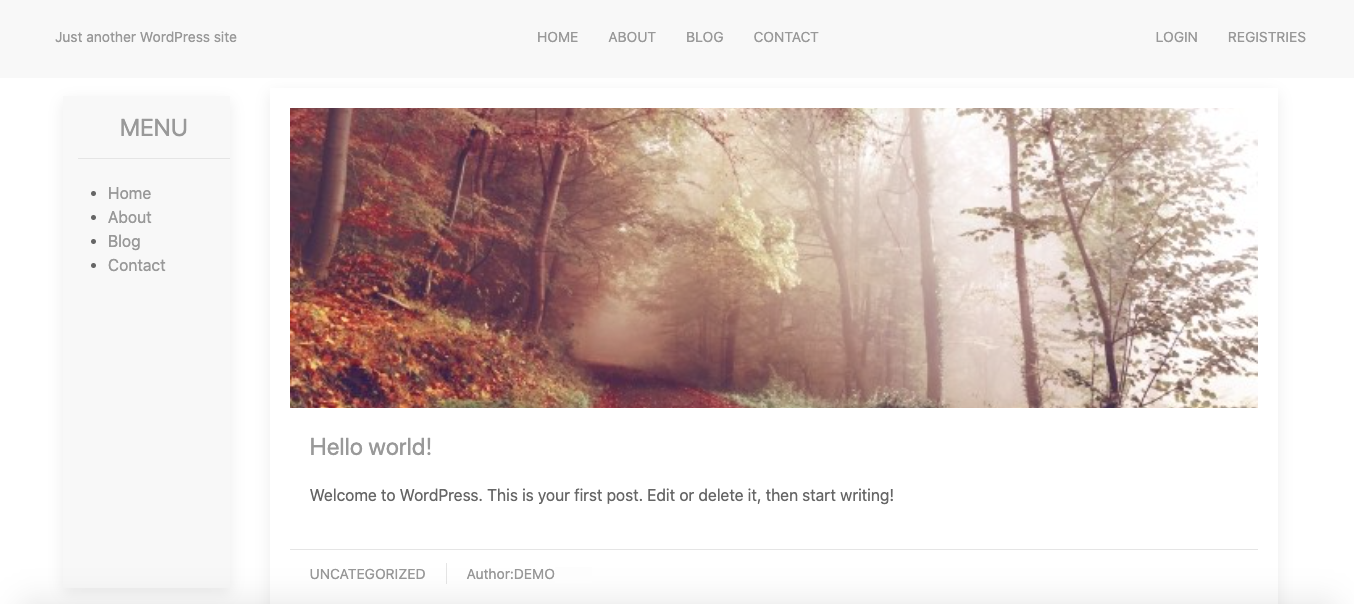Open About from the sidebar menu list
The height and width of the screenshot is (604, 1354).
point(129,217)
